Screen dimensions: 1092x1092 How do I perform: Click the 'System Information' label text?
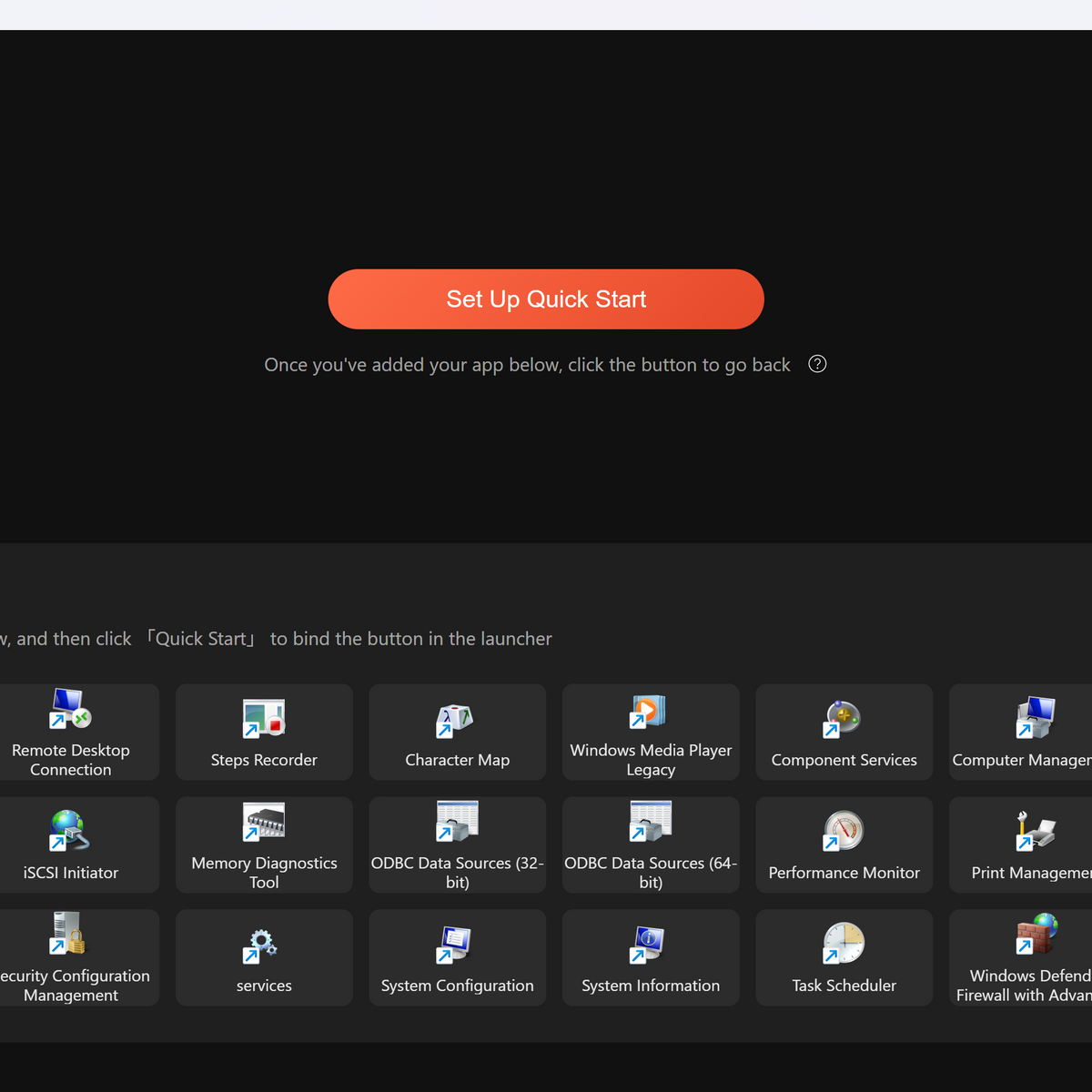pyautogui.click(x=651, y=986)
